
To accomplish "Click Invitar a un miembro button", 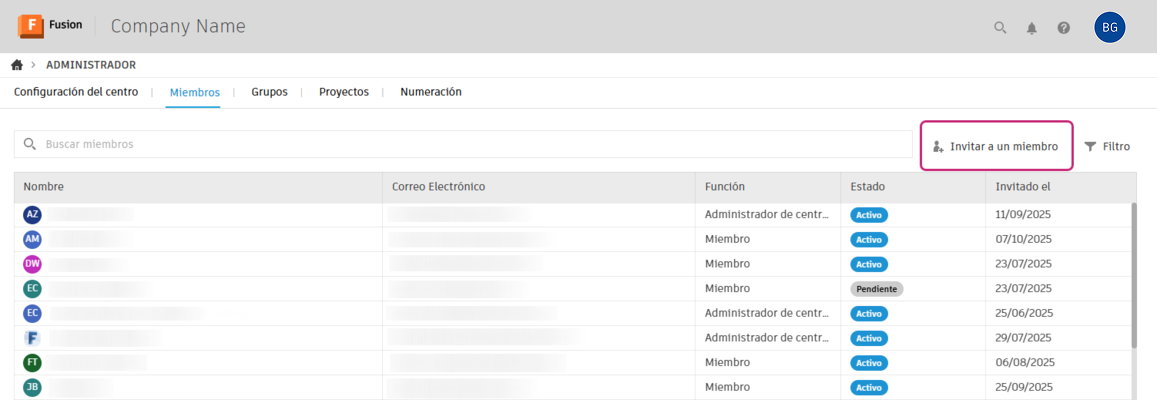I will pos(996,146).
